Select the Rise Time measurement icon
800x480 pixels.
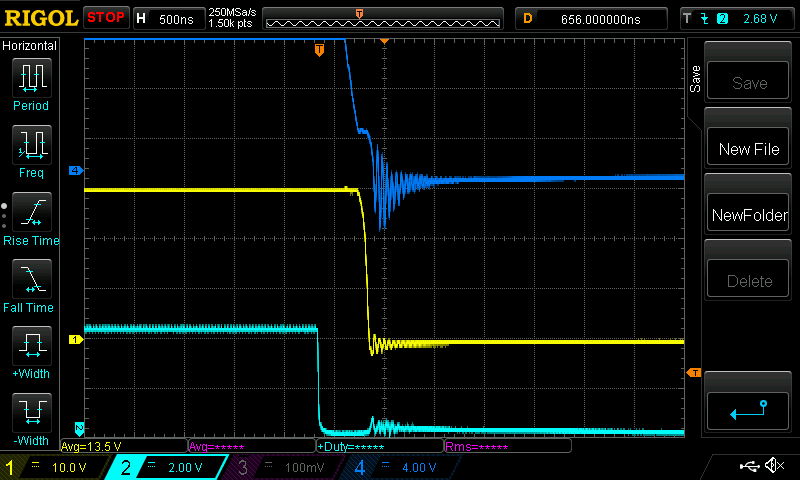point(31,212)
